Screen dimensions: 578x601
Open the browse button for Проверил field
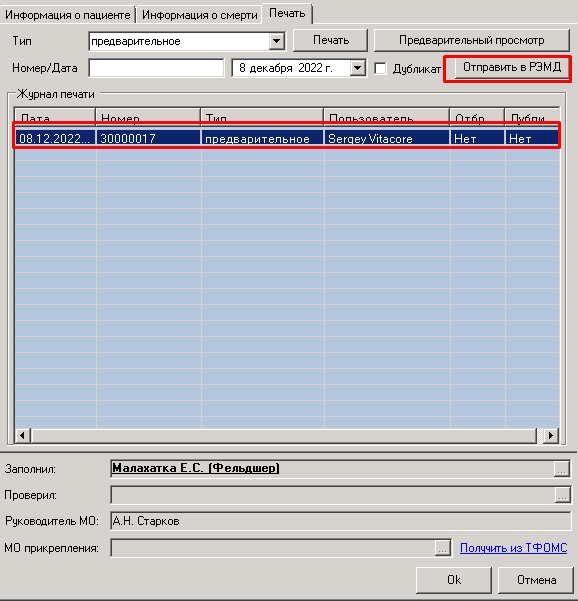pyautogui.click(x=562, y=495)
